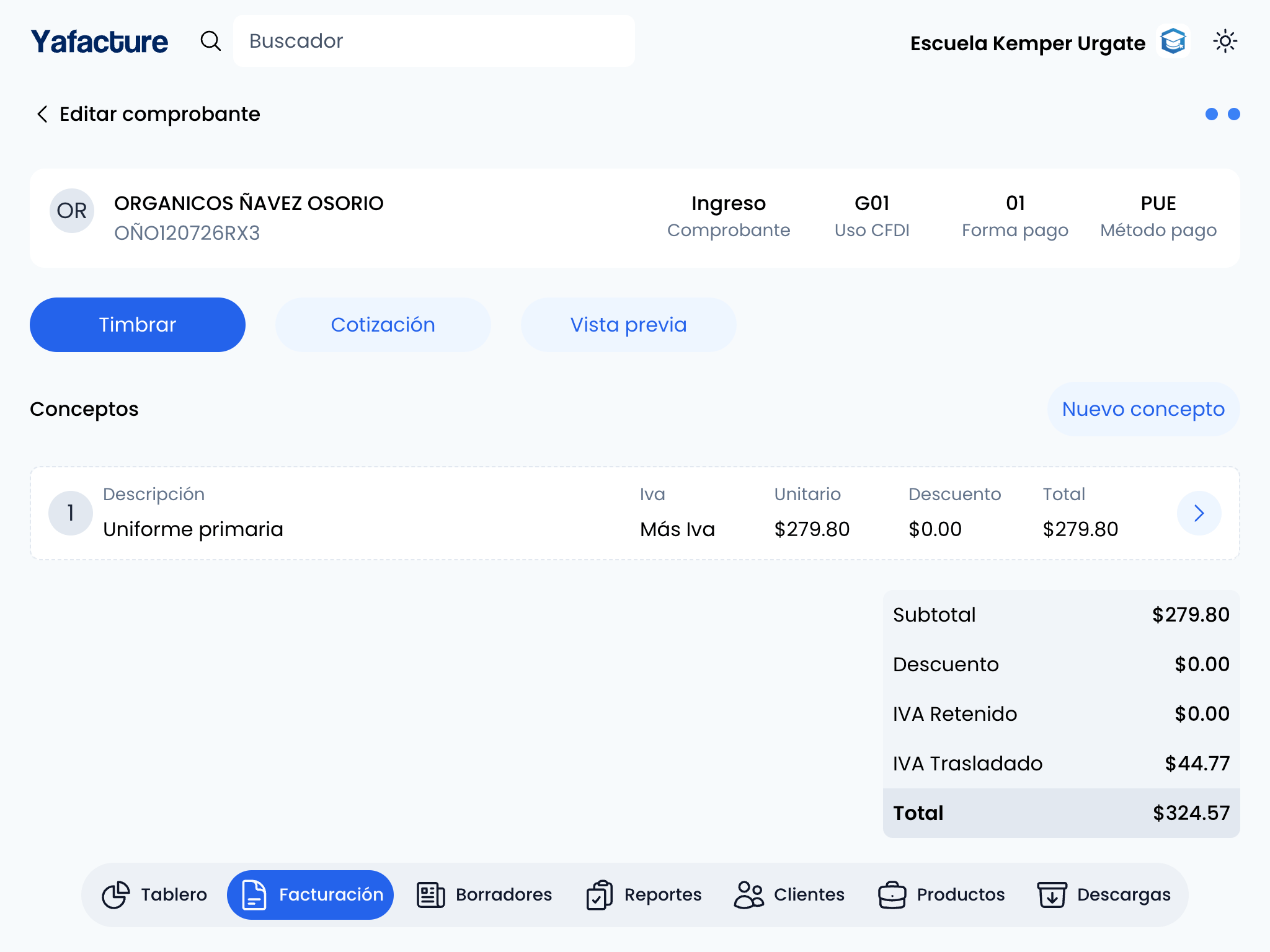Click the Total $324.57 row

[1061, 813]
